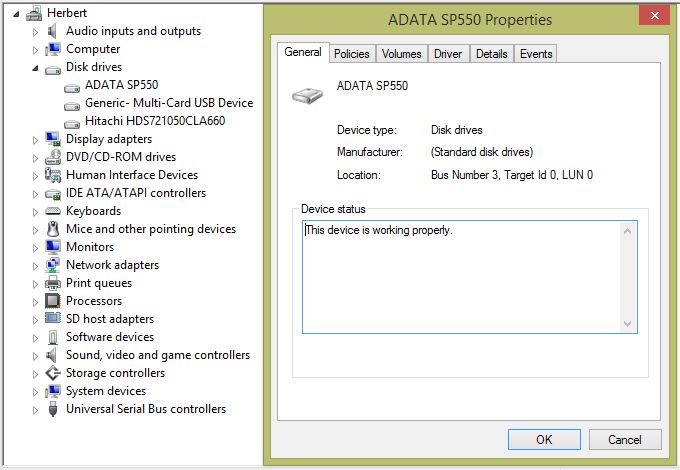This screenshot has height=470, width=680.
Task: Click OK in ADATA SP550 Properties
Action: pyautogui.click(x=544, y=440)
